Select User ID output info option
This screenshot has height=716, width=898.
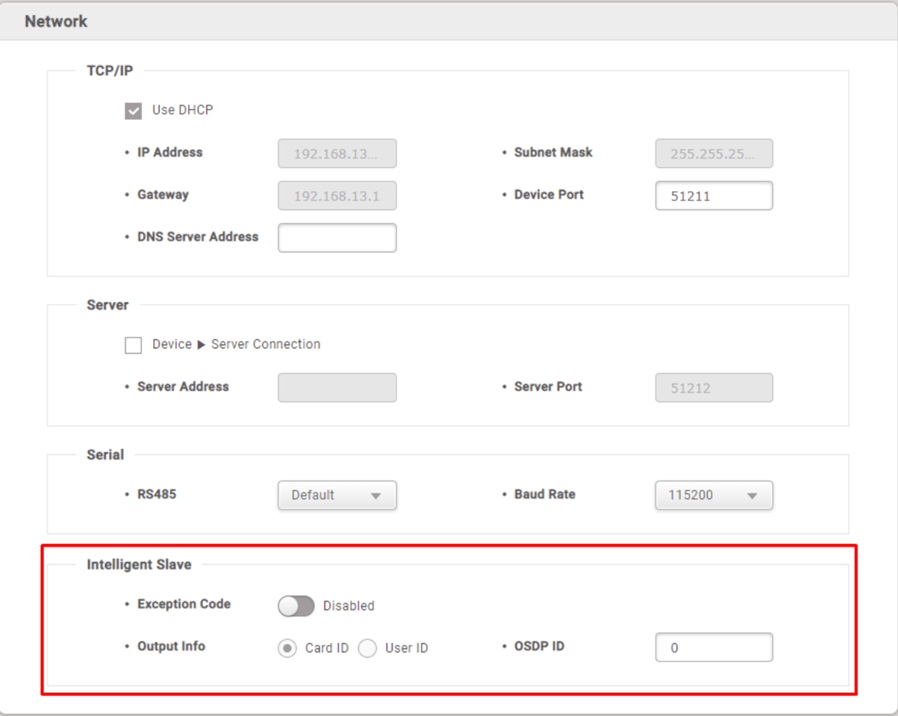point(367,648)
